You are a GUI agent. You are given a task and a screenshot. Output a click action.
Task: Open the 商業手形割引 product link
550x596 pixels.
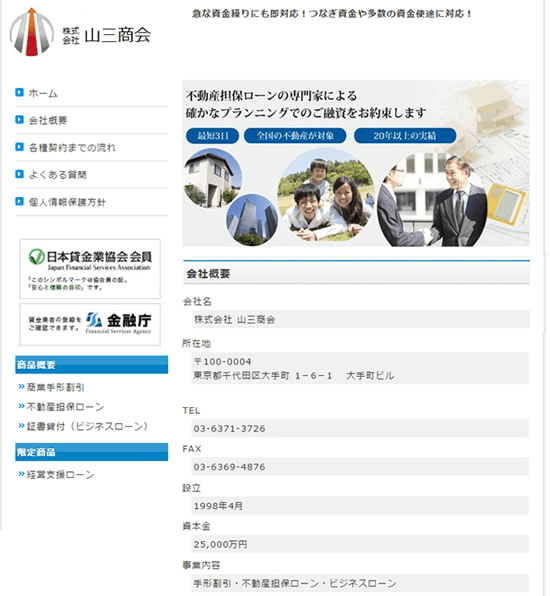coord(55,387)
